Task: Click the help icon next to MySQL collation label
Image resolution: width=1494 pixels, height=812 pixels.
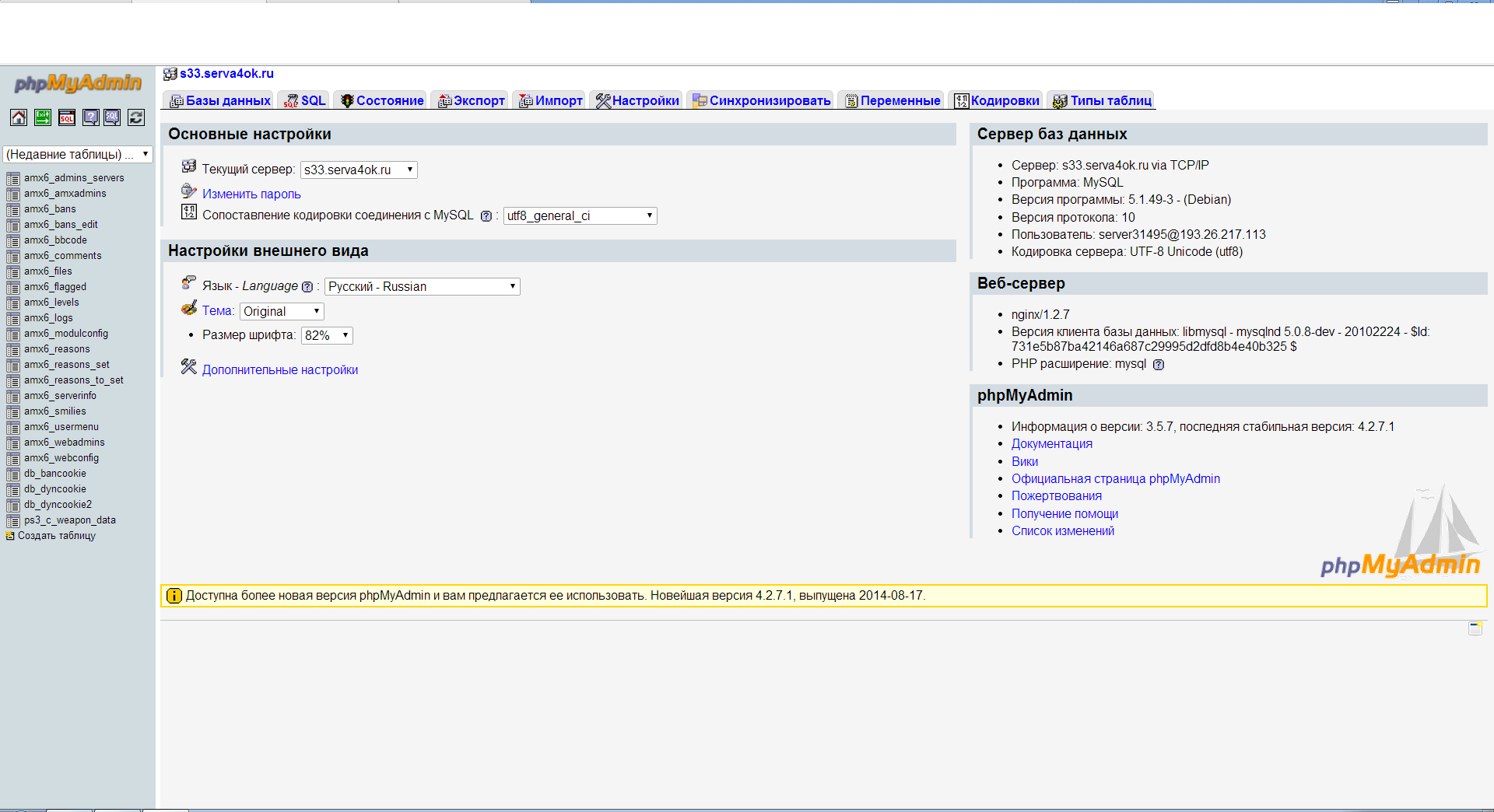Action: 486,216
